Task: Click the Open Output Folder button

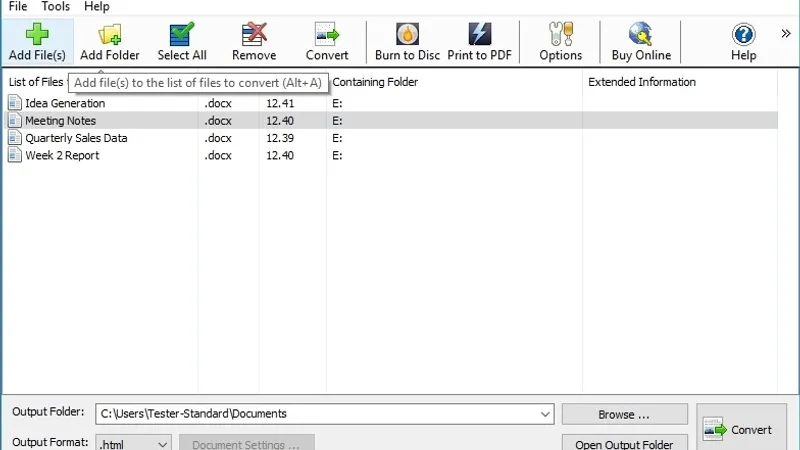Action: [624, 443]
